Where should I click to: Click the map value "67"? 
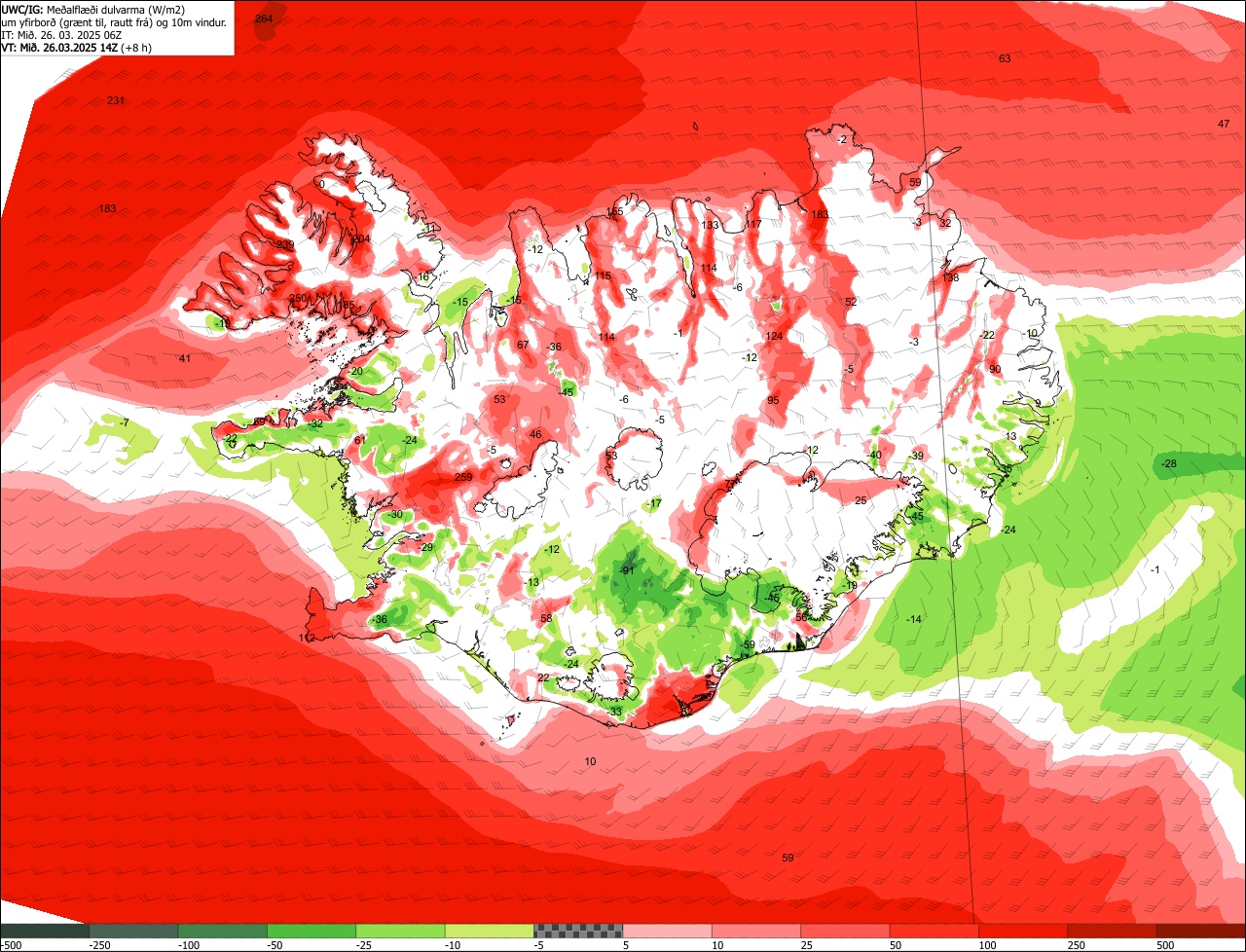pyautogui.click(x=523, y=346)
